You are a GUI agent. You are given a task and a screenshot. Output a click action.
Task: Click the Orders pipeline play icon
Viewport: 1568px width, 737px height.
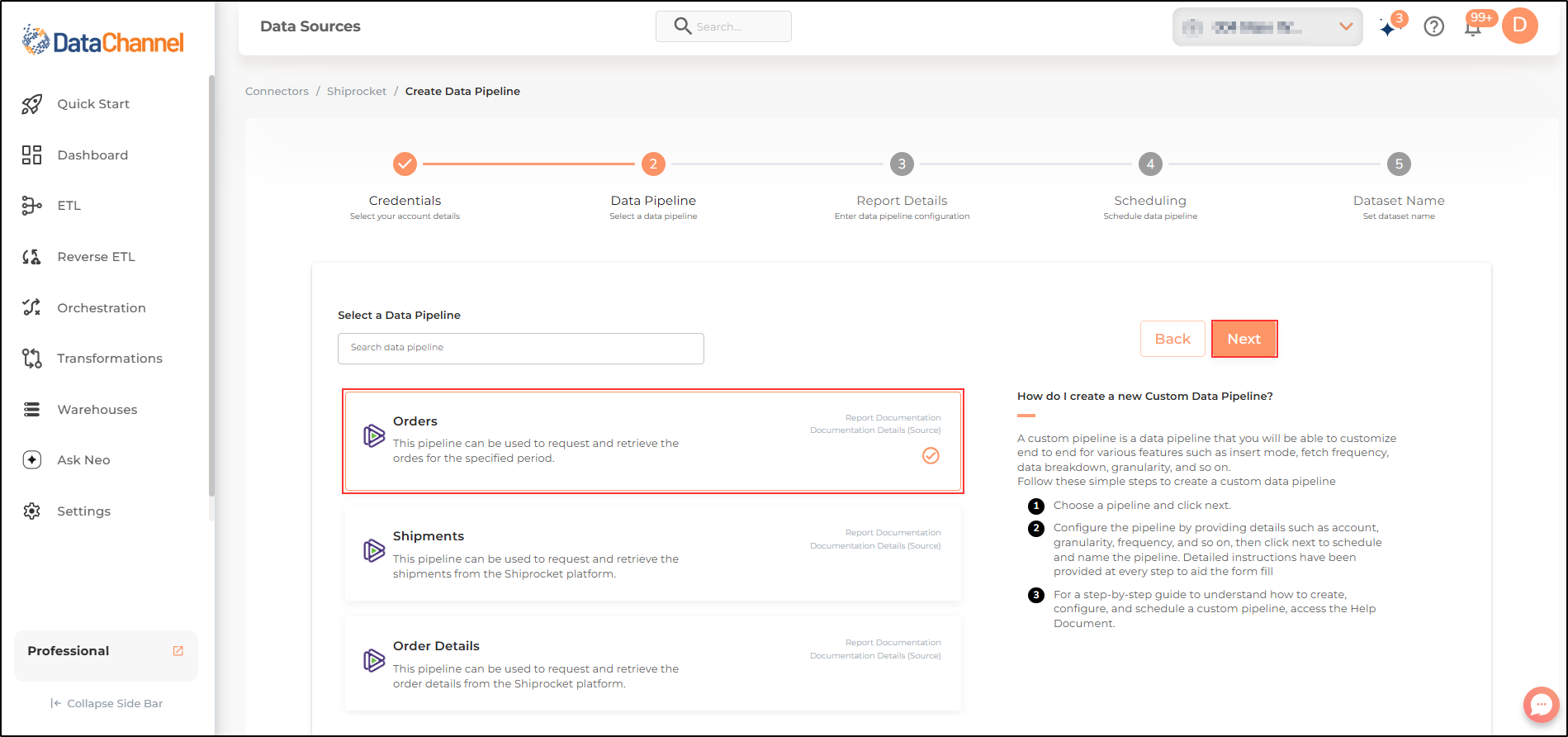point(374,435)
